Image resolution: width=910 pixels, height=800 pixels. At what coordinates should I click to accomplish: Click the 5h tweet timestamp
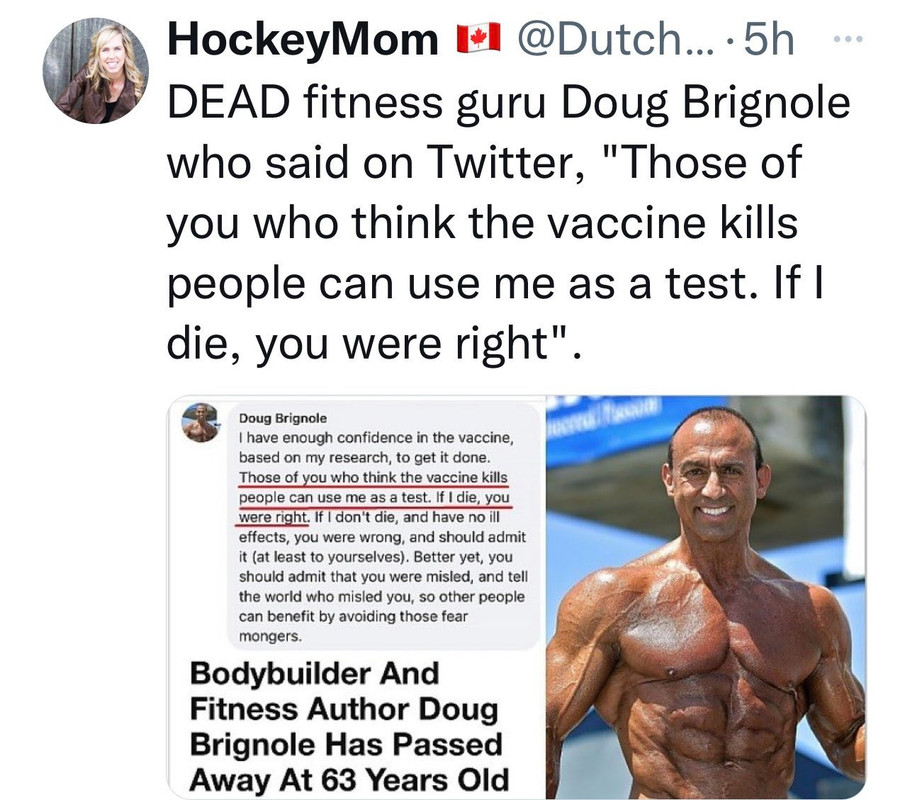pos(769,39)
